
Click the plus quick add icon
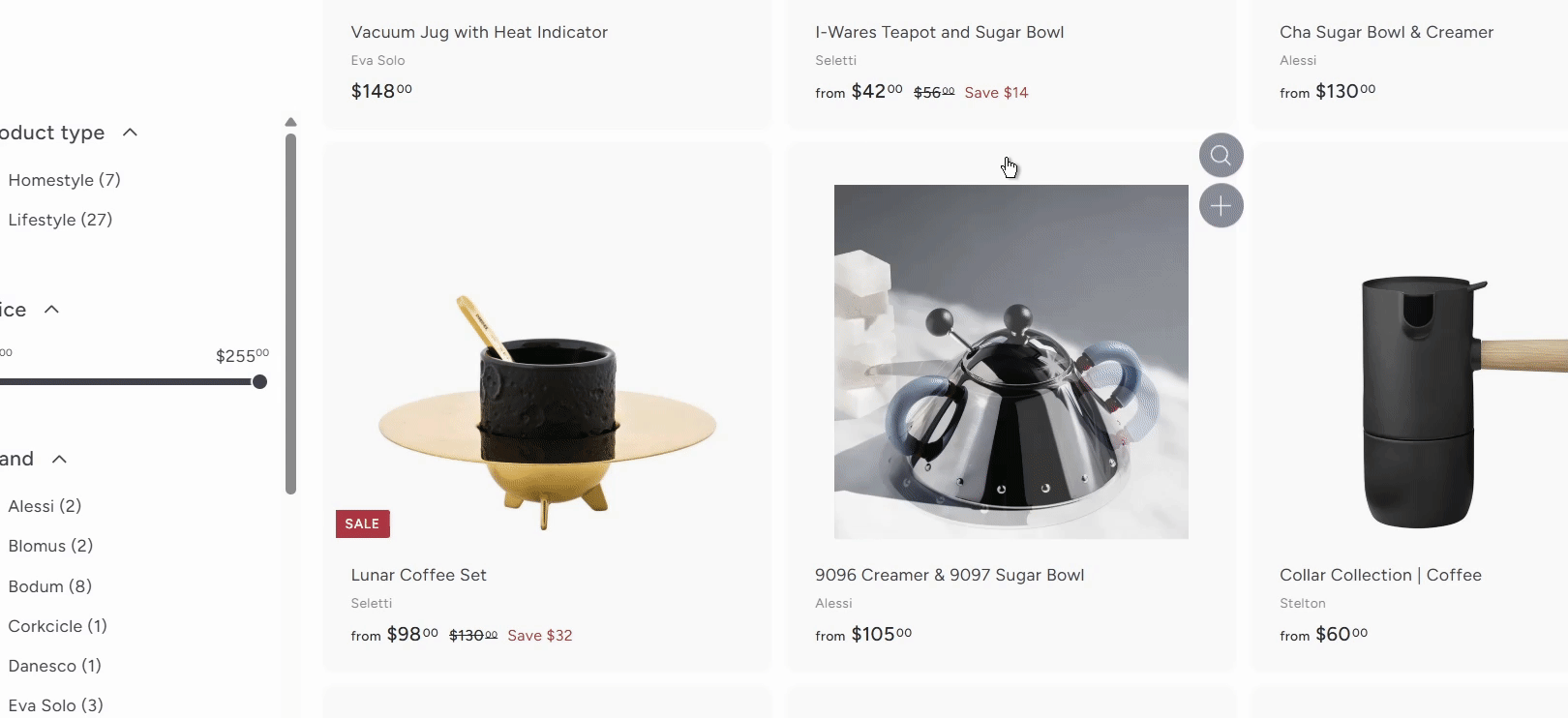pyautogui.click(x=1221, y=206)
